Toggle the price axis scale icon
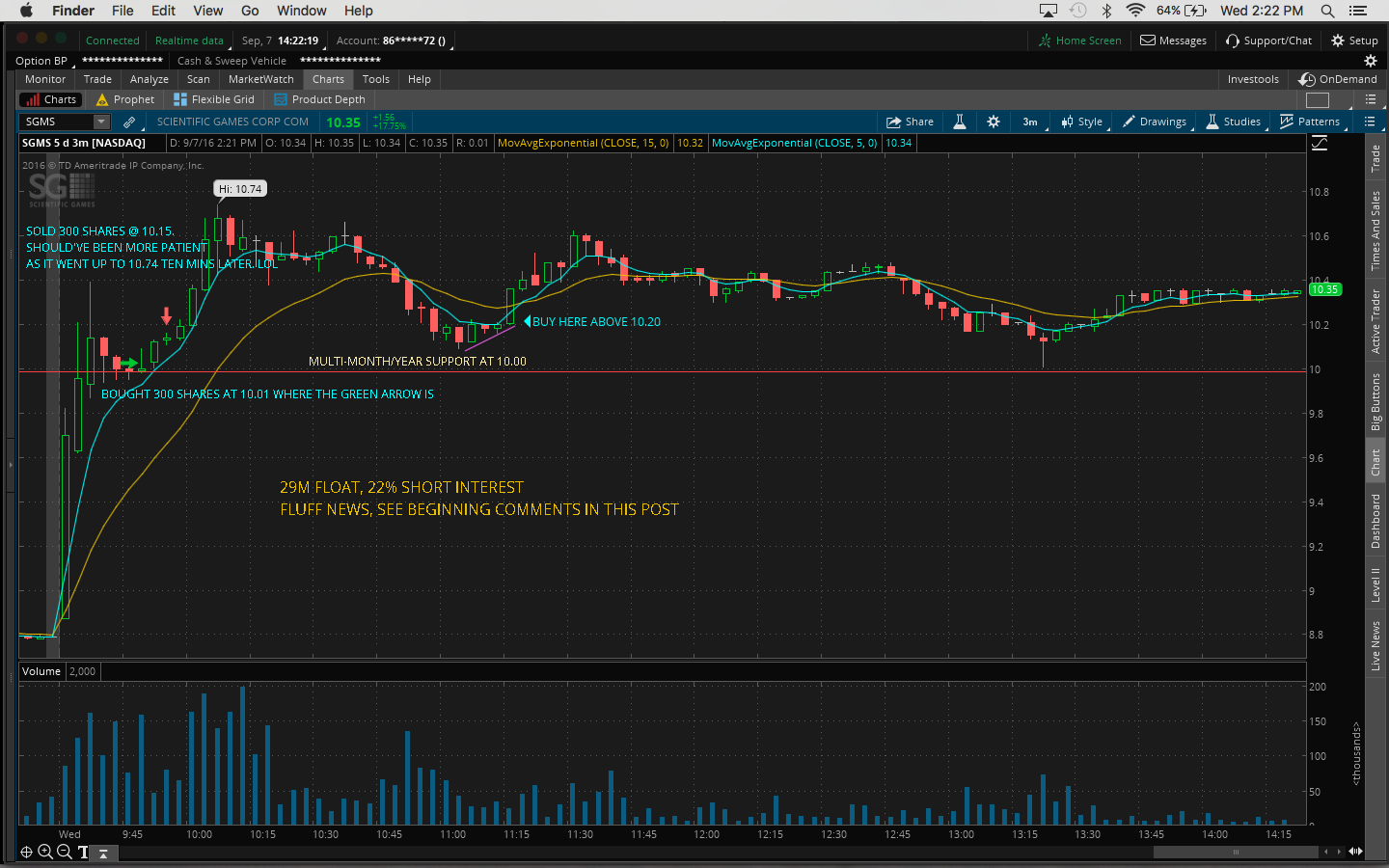Image resolution: width=1389 pixels, height=868 pixels. tap(1320, 143)
